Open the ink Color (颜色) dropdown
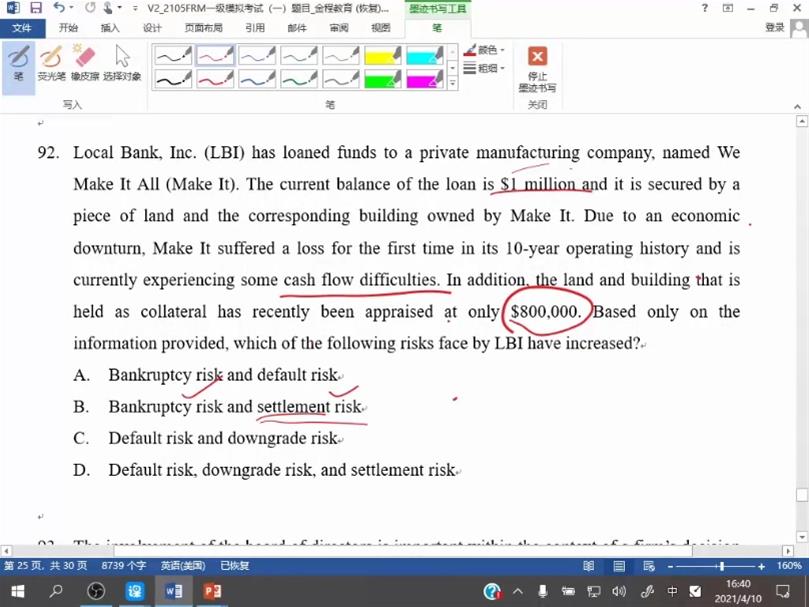 pos(484,50)
